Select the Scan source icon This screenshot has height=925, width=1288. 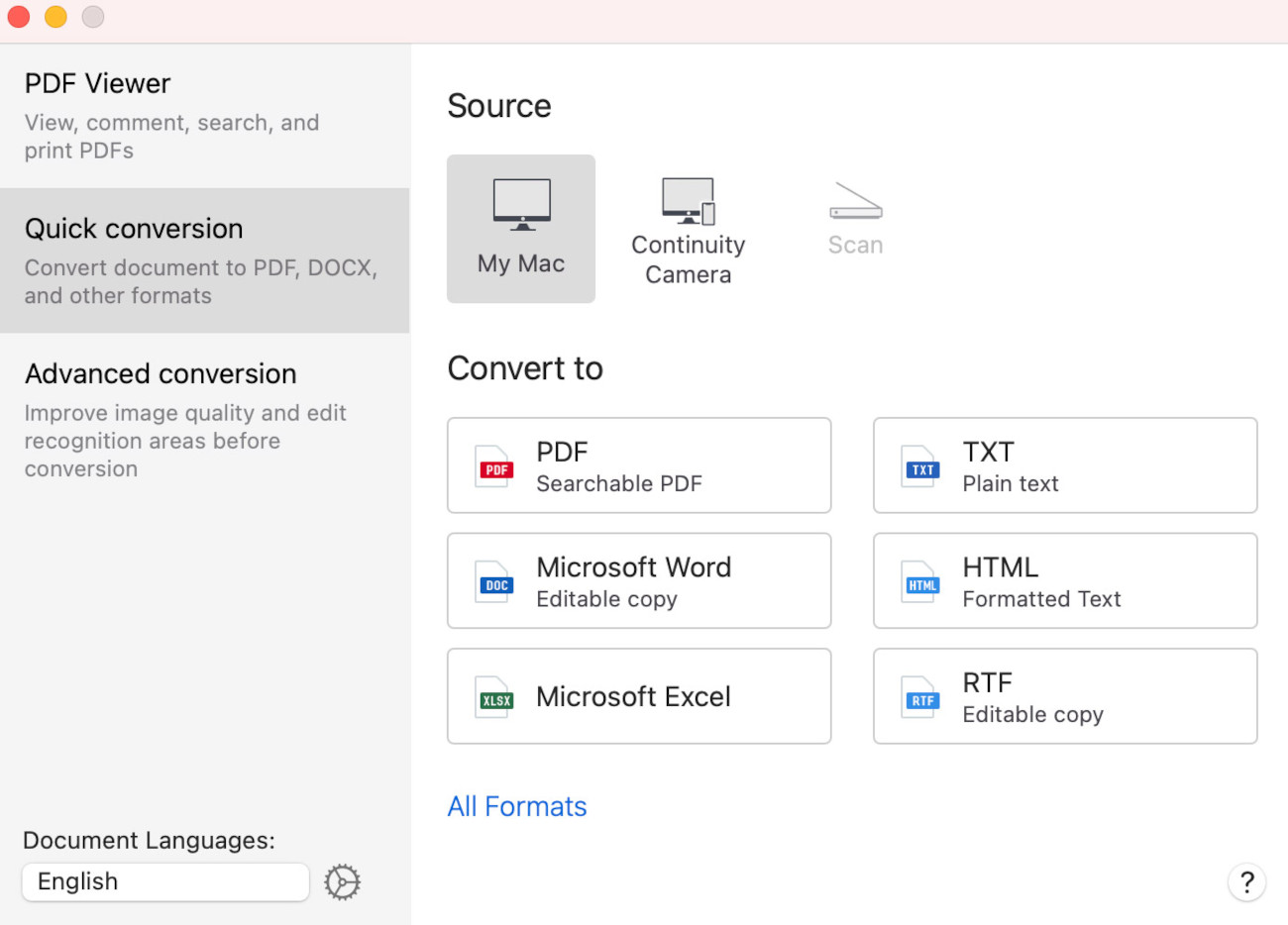point(855,200)
